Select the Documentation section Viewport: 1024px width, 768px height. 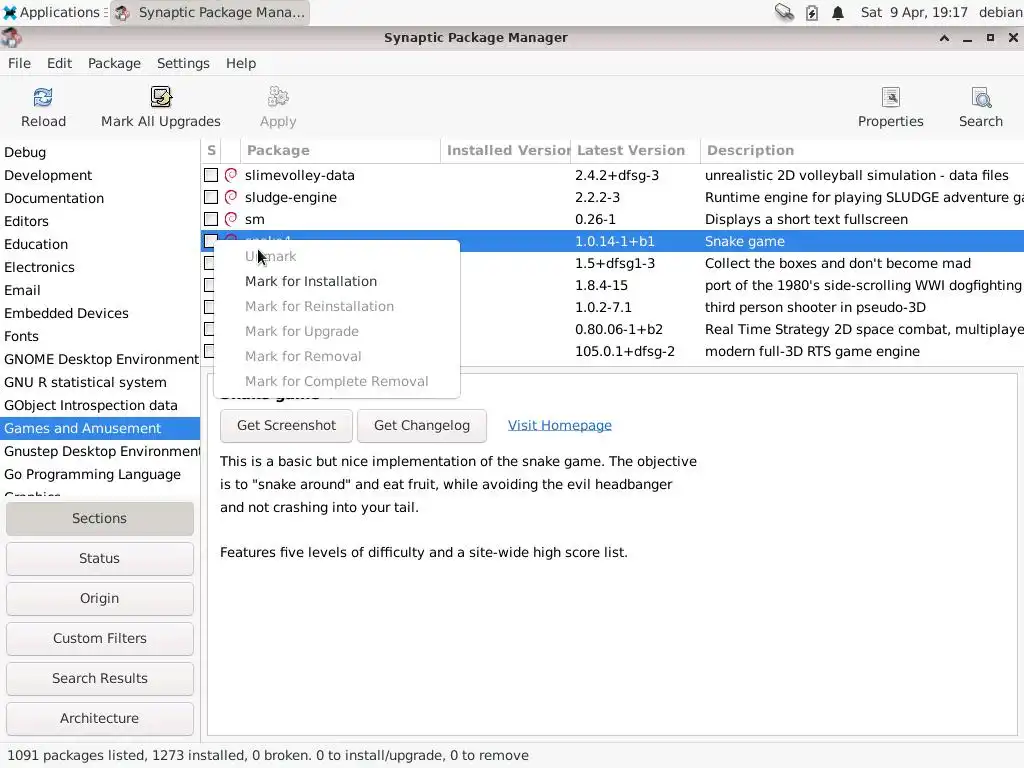point(100,198)
